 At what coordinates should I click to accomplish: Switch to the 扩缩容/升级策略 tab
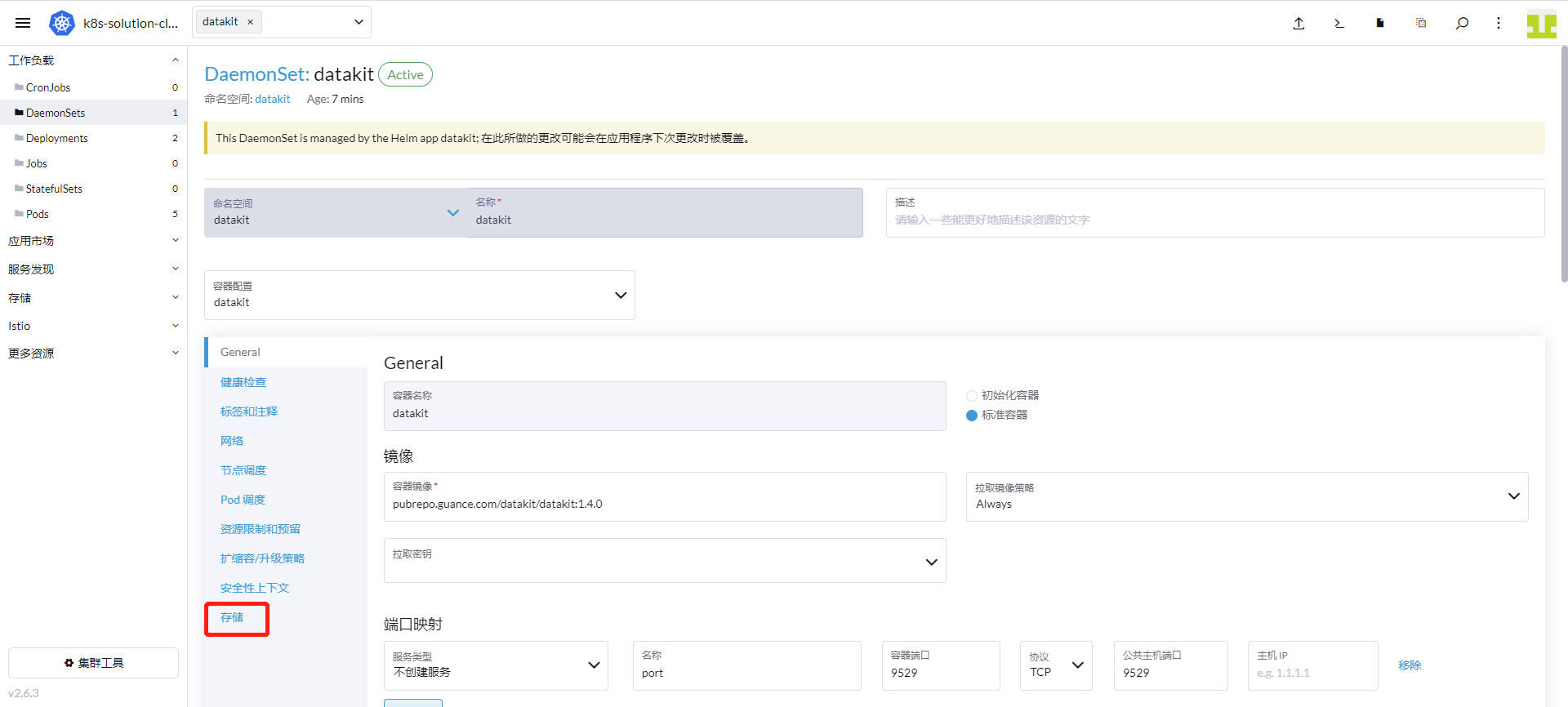click(x=262, y=558)
